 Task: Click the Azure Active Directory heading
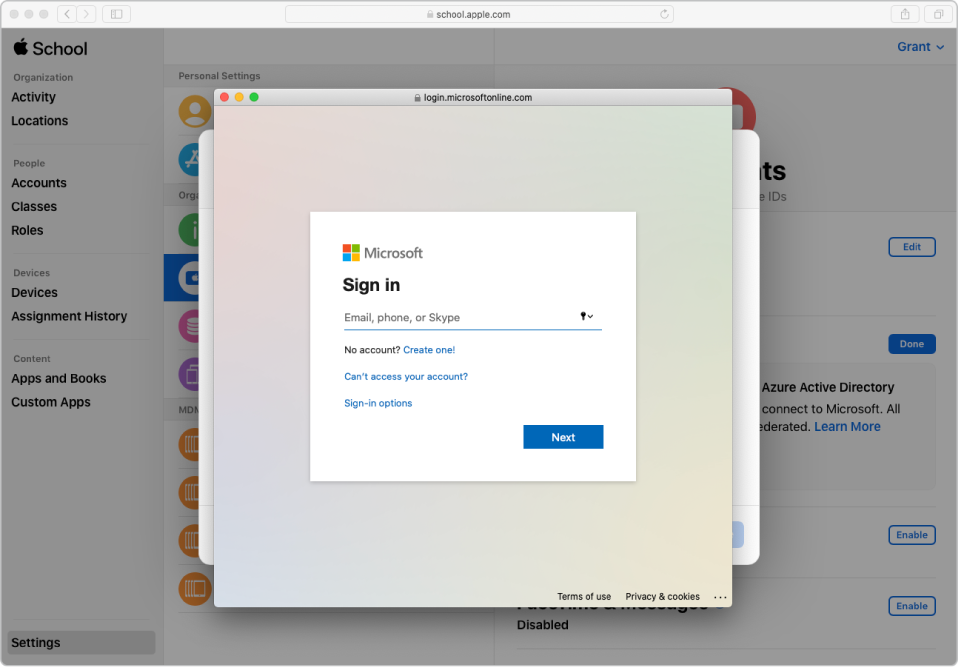830,388
